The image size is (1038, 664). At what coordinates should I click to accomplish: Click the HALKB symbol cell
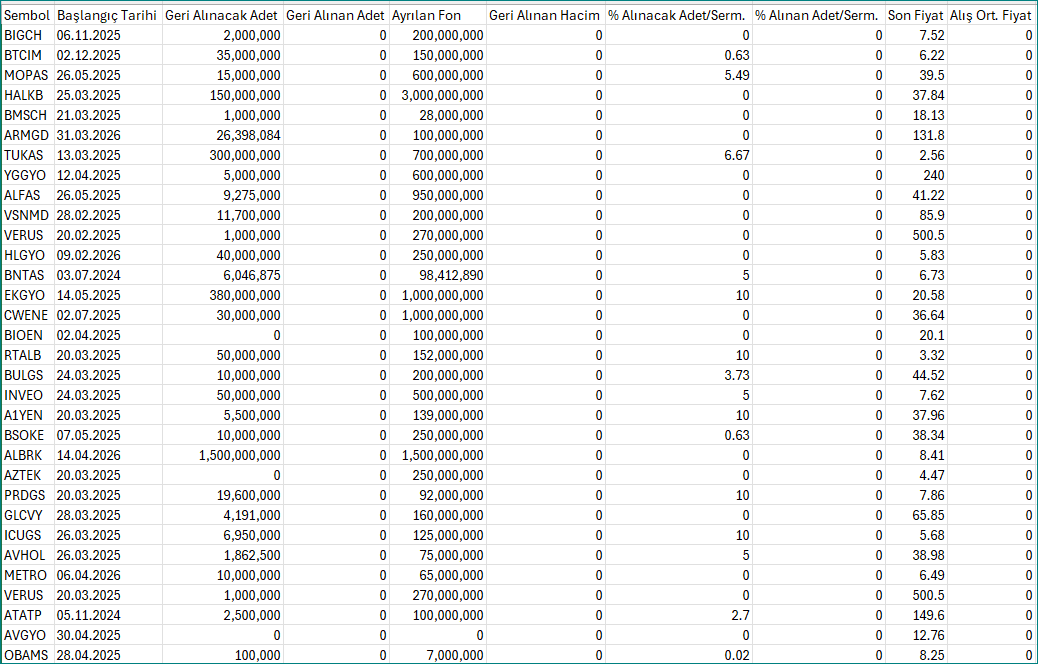coord(27,95)
